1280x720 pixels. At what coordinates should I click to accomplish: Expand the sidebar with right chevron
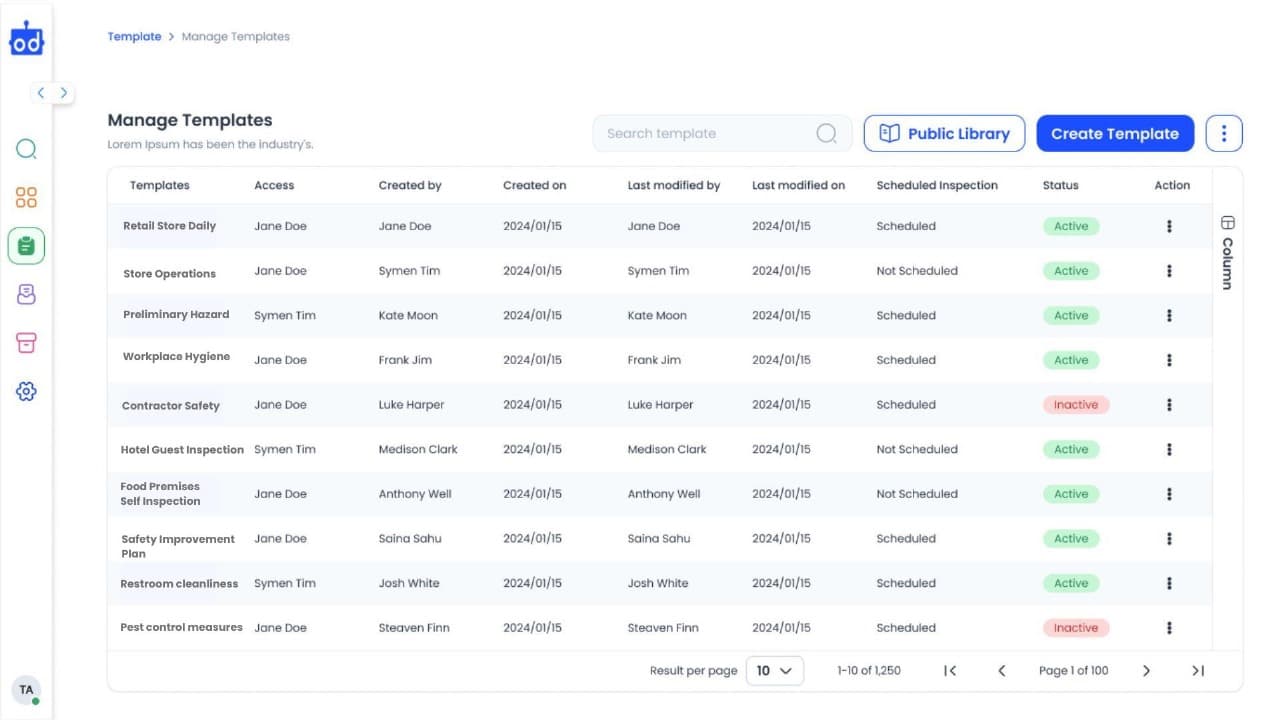(64, 93)
